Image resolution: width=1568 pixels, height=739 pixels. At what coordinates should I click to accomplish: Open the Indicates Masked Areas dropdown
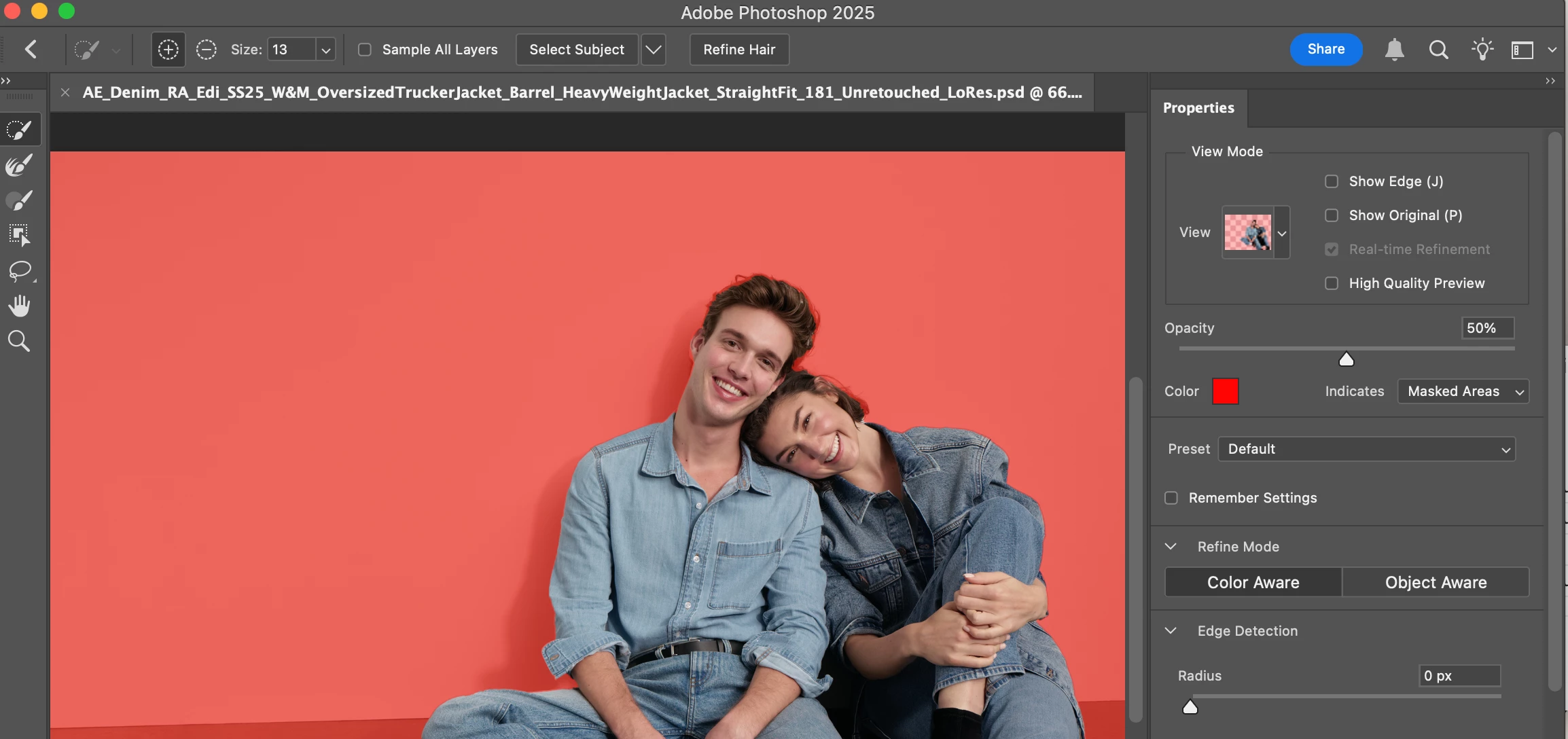click(1463, 391)
